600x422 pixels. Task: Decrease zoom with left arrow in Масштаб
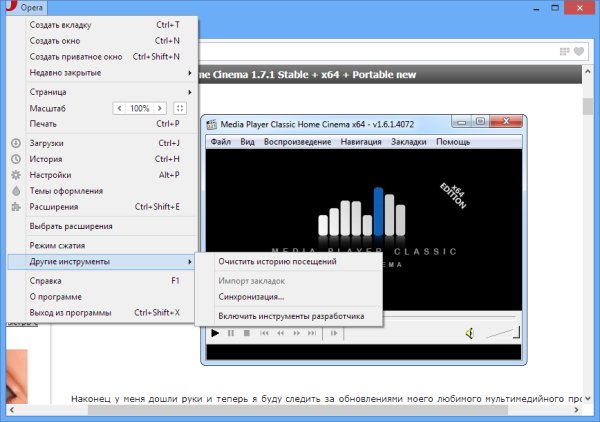pos(119,108)
